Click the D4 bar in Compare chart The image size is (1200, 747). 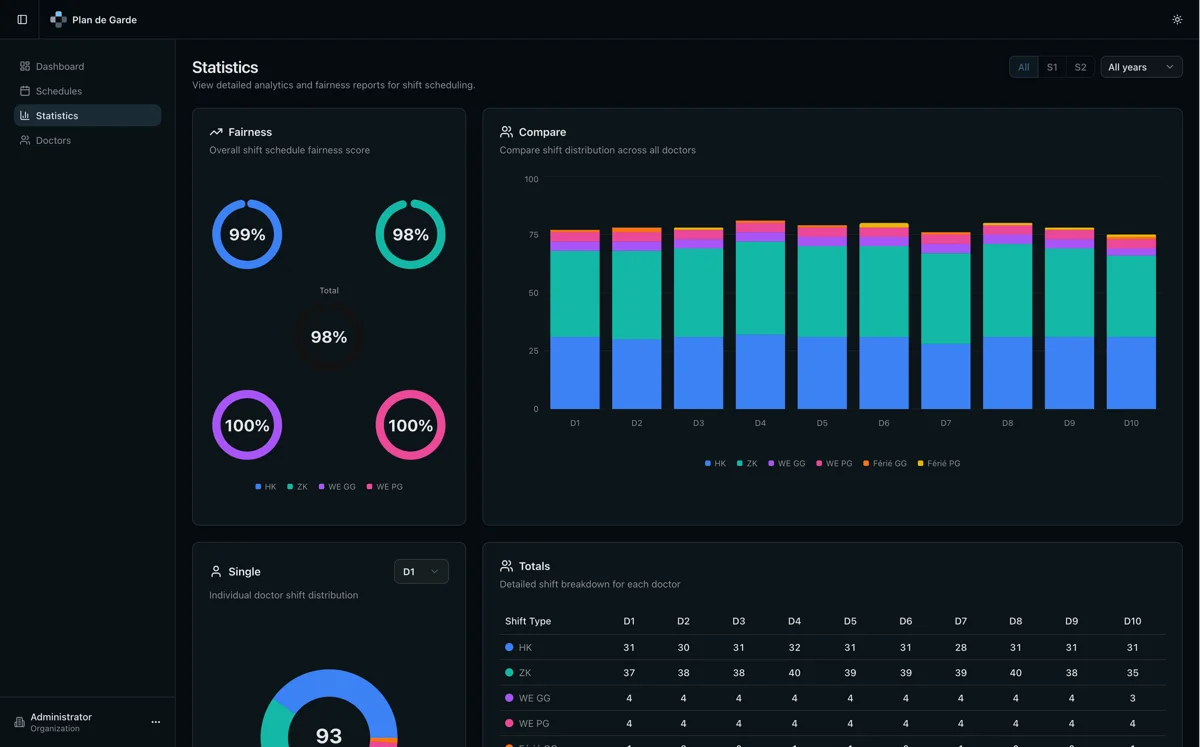(760, 320)
